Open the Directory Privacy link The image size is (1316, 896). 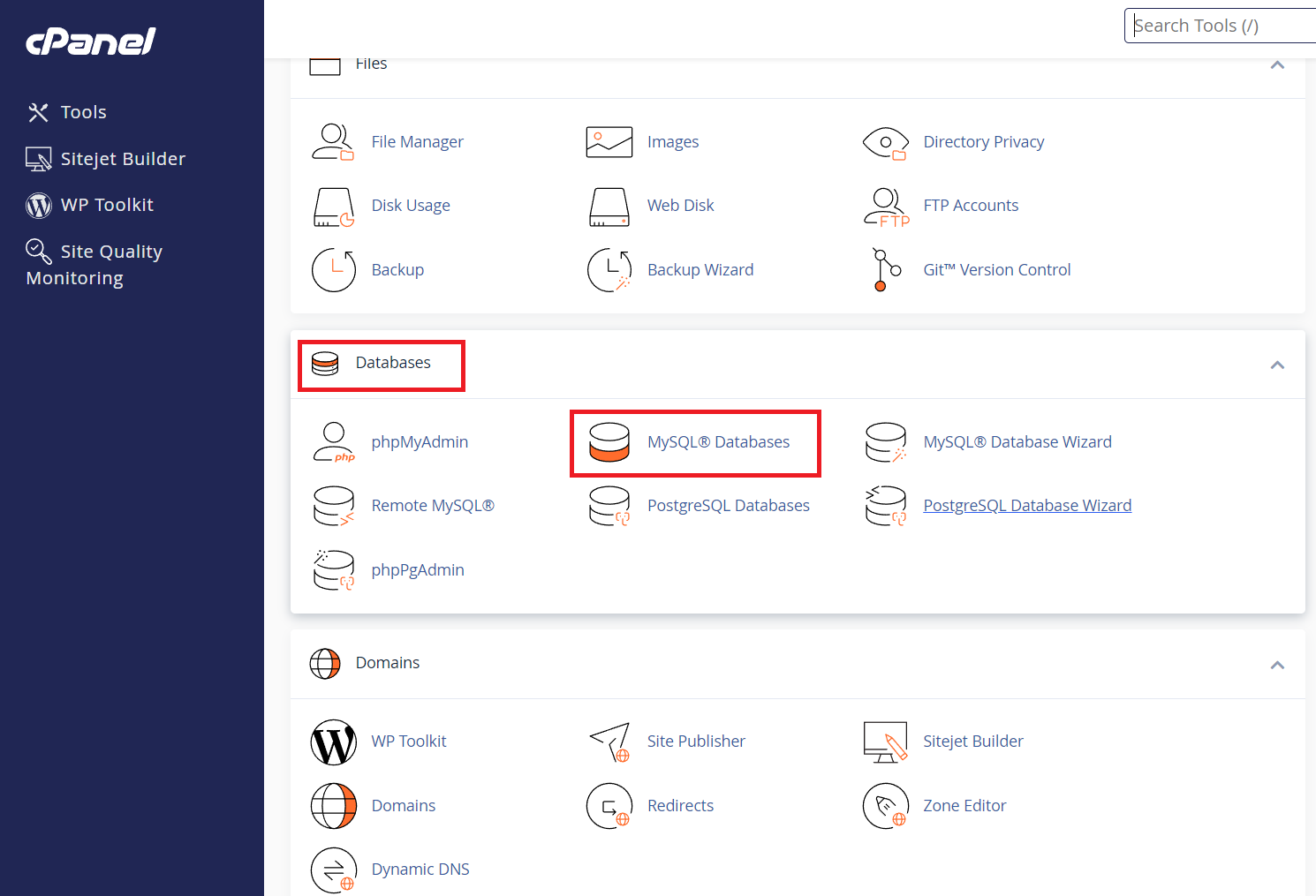tap(984, 142)
